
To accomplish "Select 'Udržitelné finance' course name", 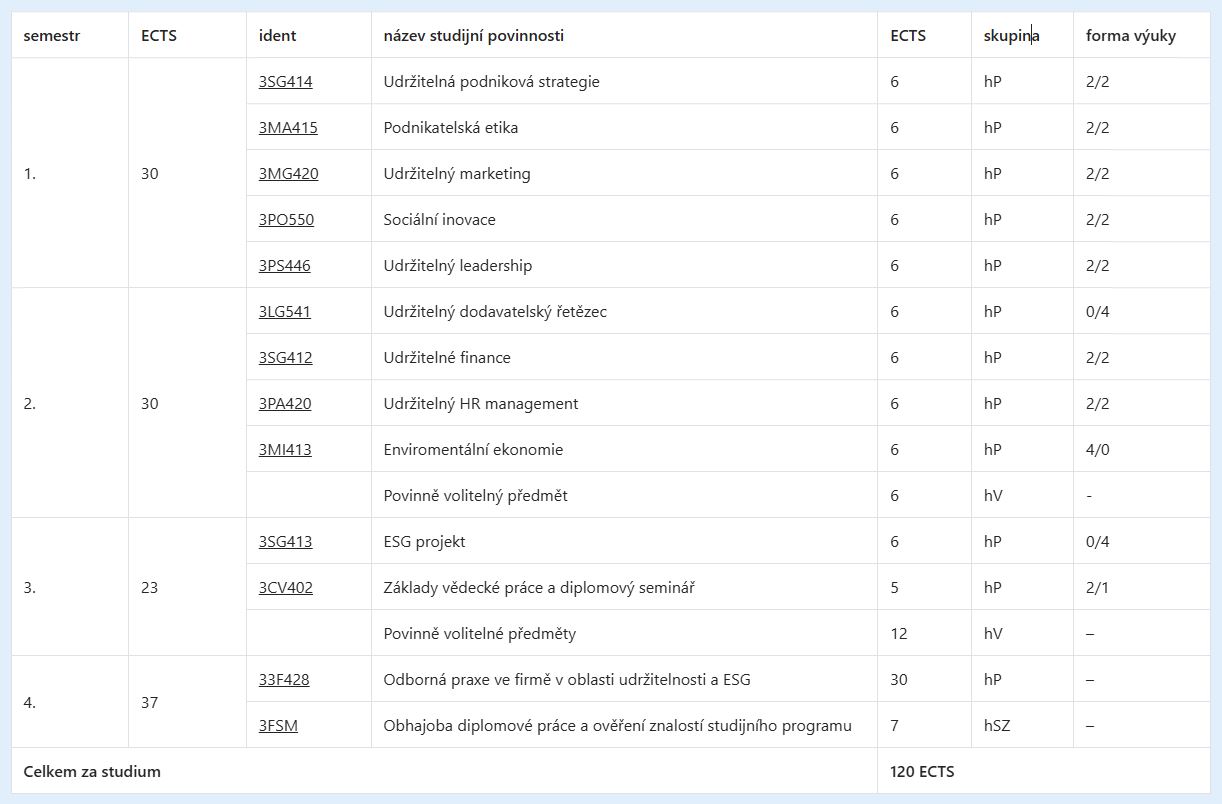I will [447, 358].
